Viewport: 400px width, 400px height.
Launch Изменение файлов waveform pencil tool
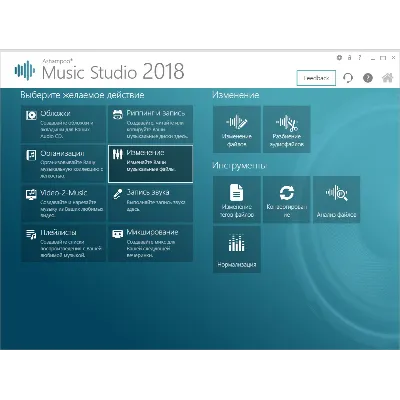click(237, 129)
